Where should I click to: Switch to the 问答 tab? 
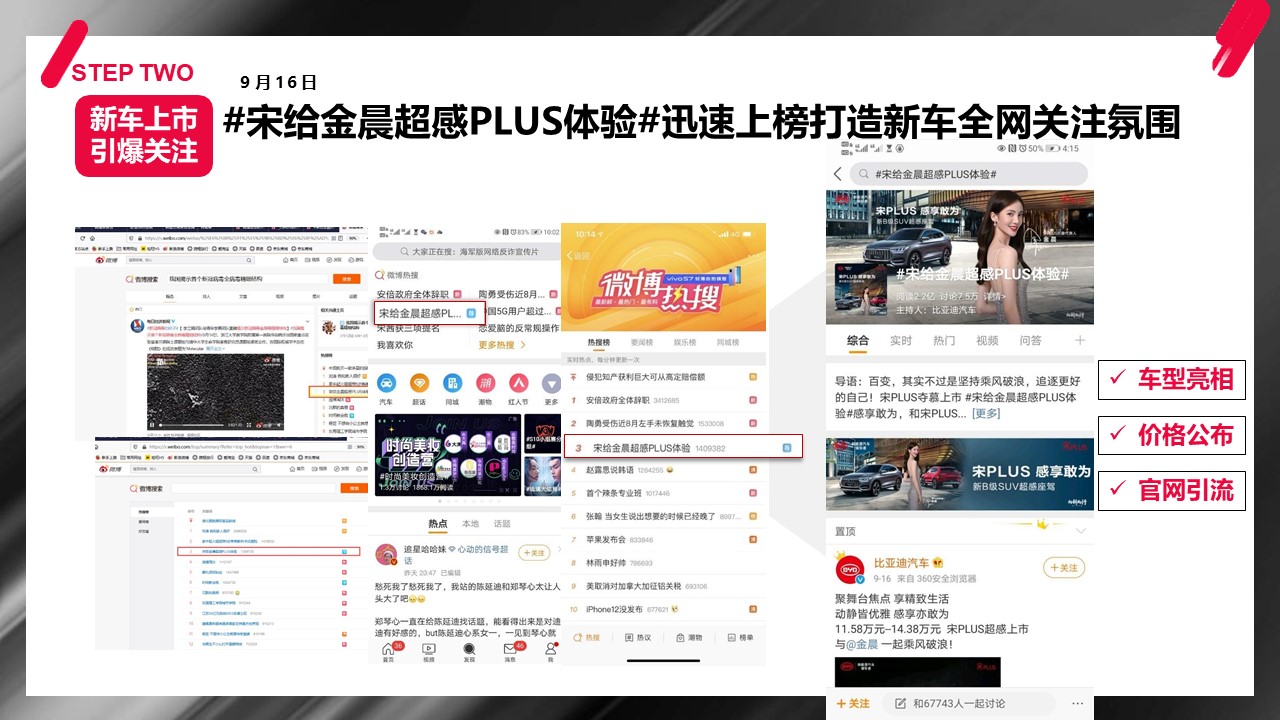pos(1030,341)
